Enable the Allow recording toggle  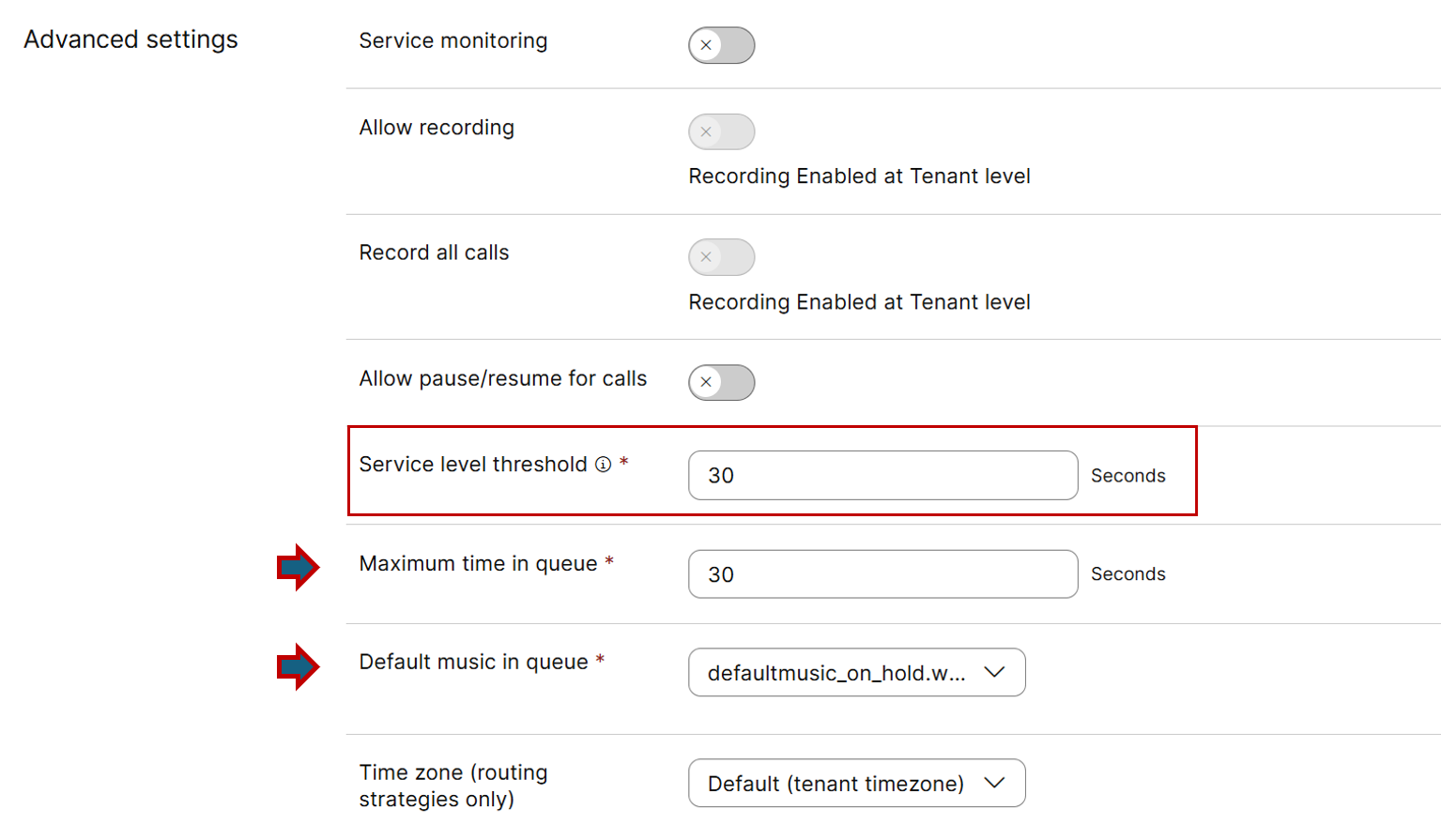tap(721, 131)
